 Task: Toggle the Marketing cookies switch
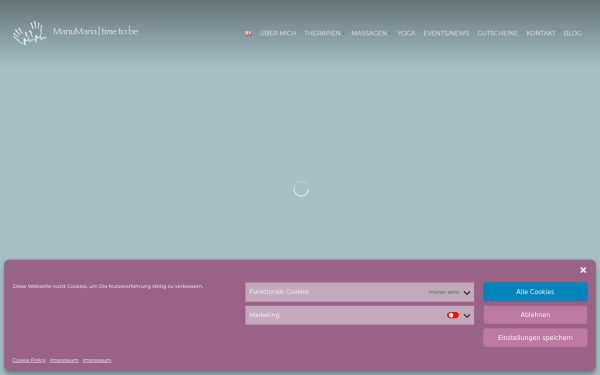(453, 315)
